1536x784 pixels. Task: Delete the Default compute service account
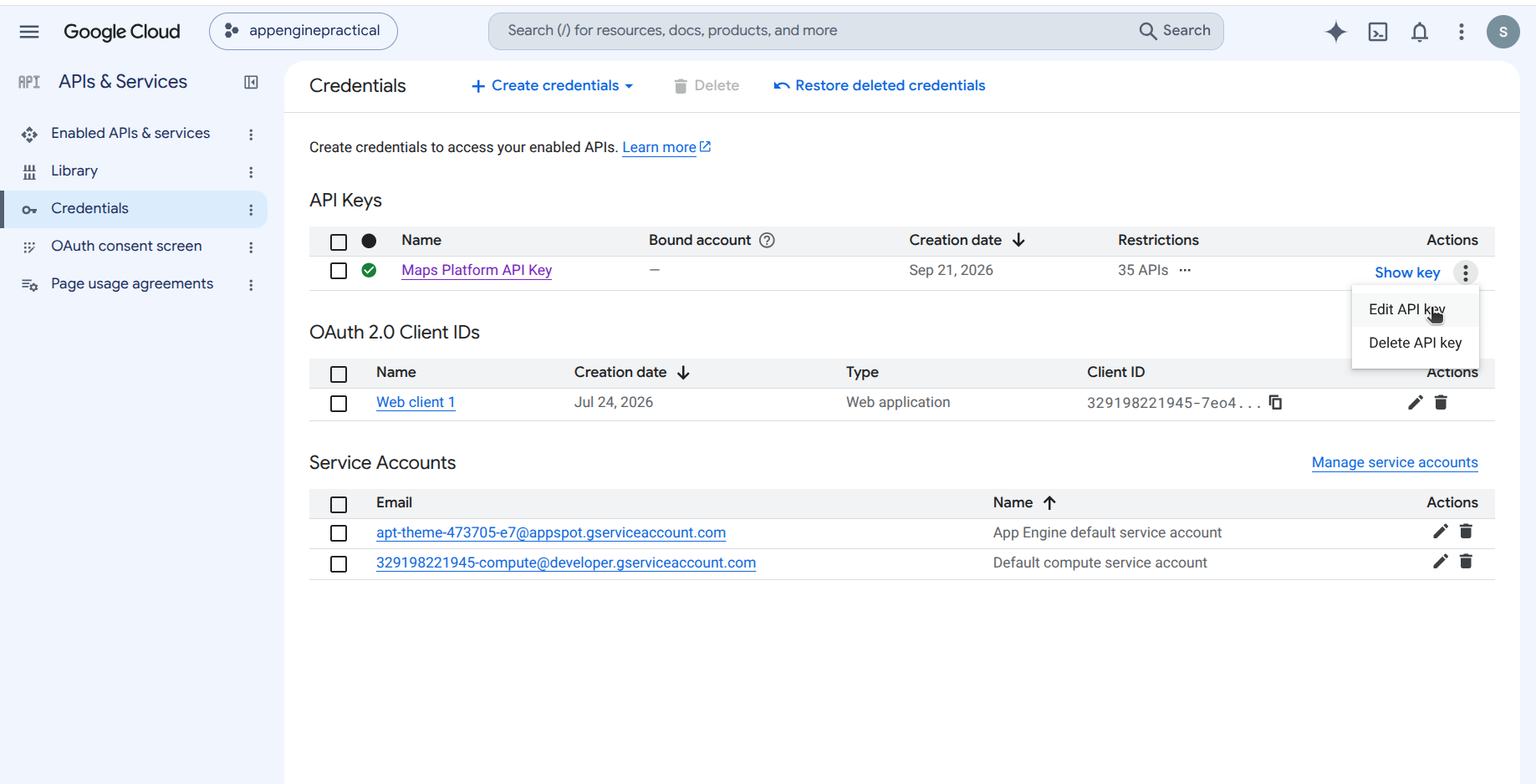click(x=1466, y=562)
